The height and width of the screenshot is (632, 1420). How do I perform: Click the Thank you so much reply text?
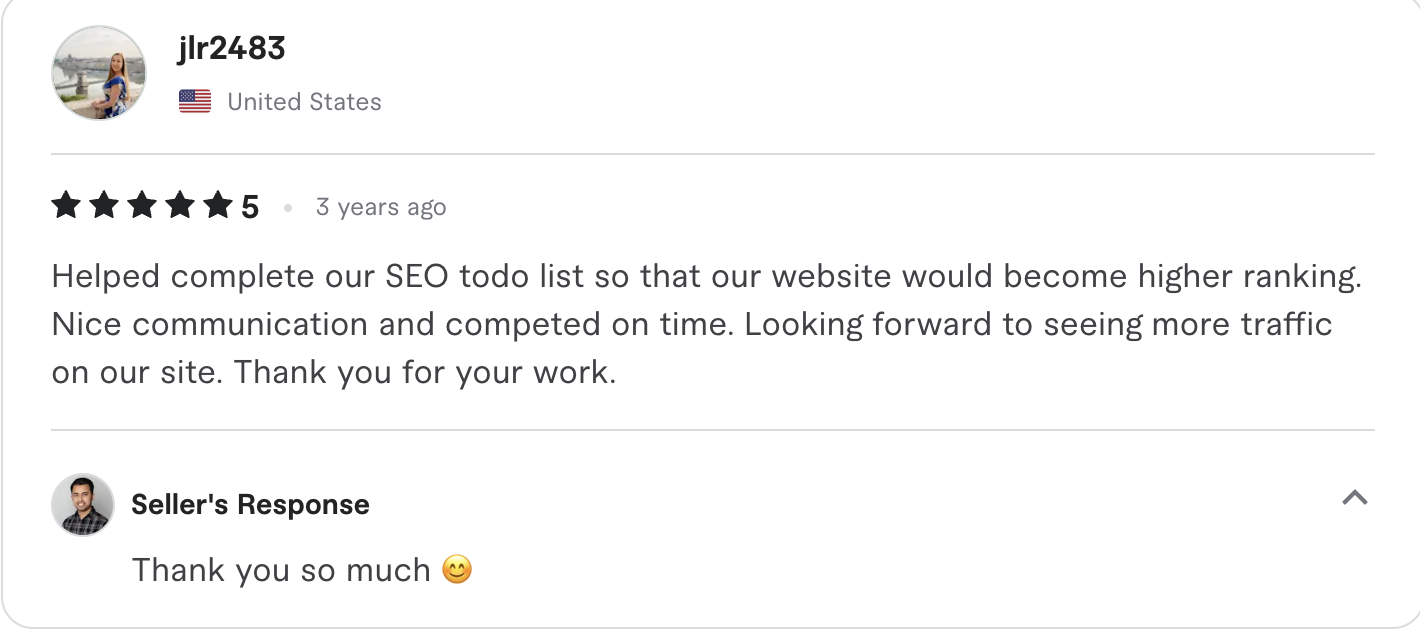point(285,569)
